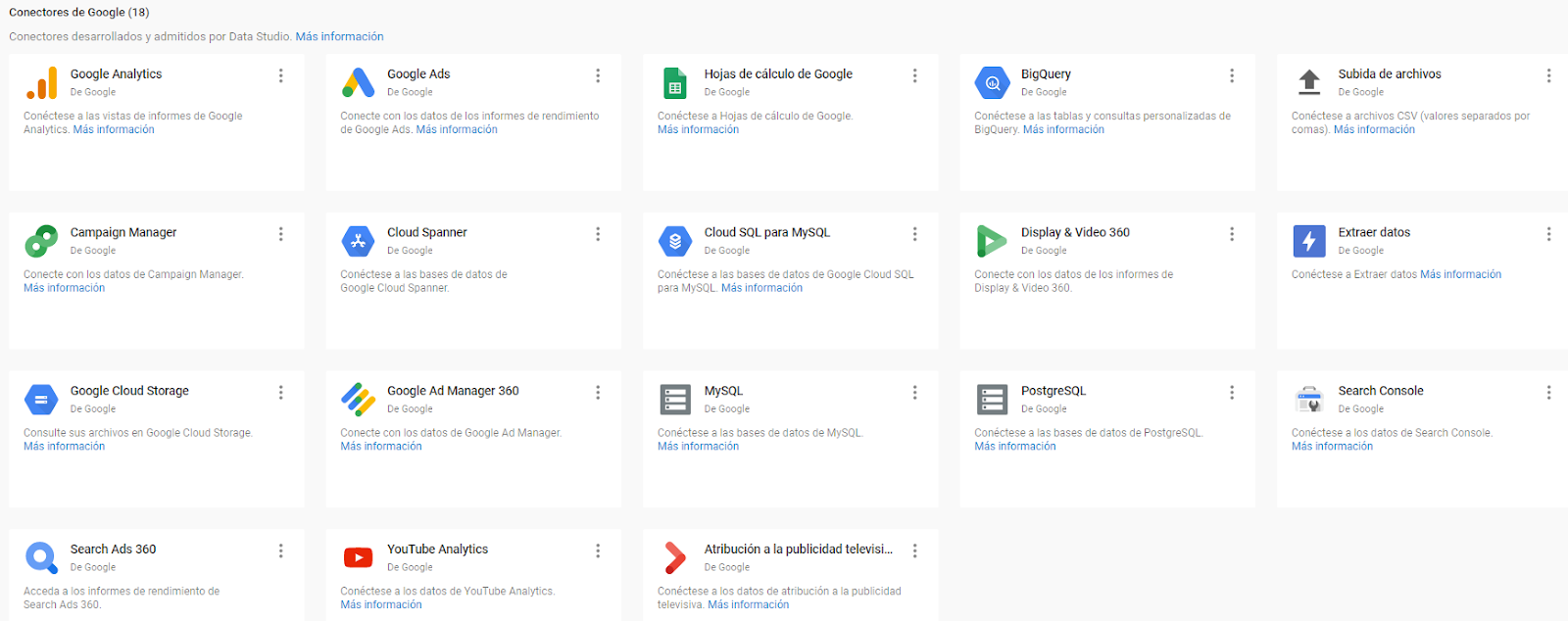Pick the Search Ads 360 magnifier icon
The height and width of the screenshot is (621, 1568).
[41, 558]
